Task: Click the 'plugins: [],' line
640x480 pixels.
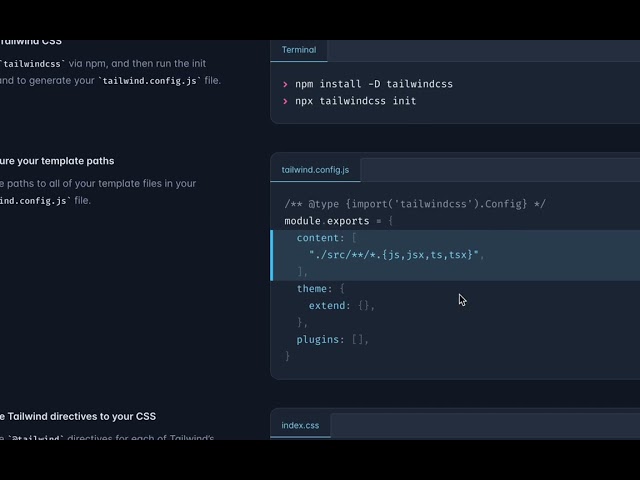Action: pyautogui.click(x=333, y=339)
